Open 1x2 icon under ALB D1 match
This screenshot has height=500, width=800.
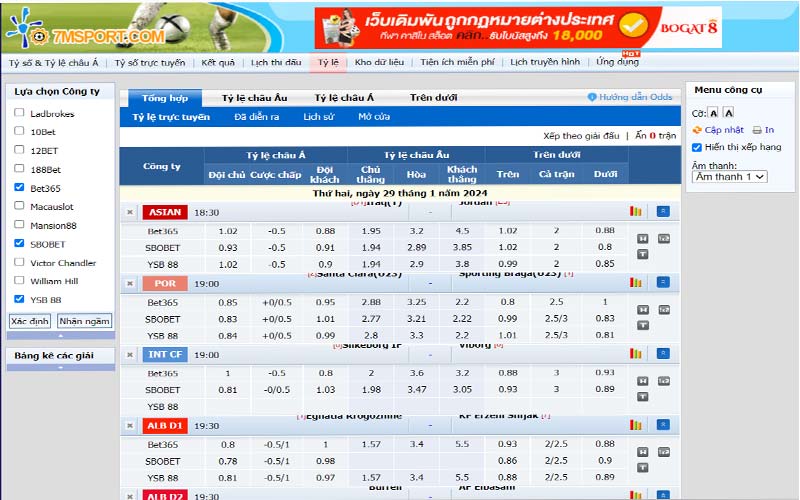[x=664, y=452]
